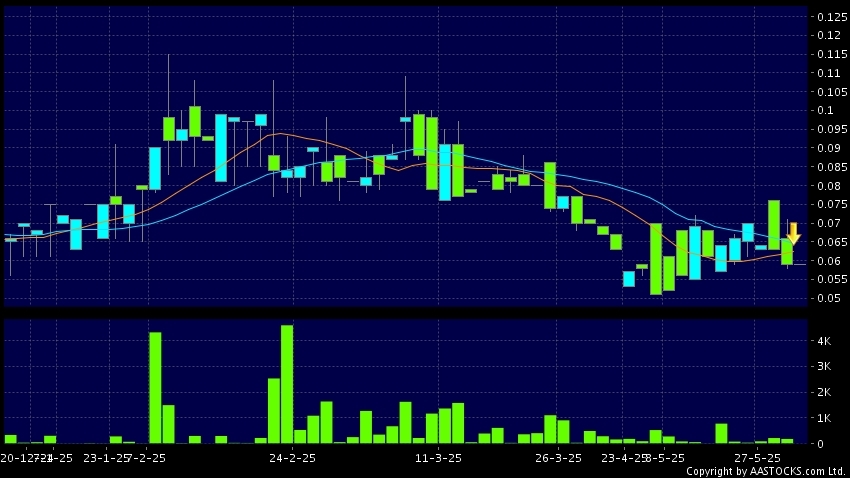The image size is (850, 478).
Task: Click the 0.075 price axis label
Action: click(832, 204)
